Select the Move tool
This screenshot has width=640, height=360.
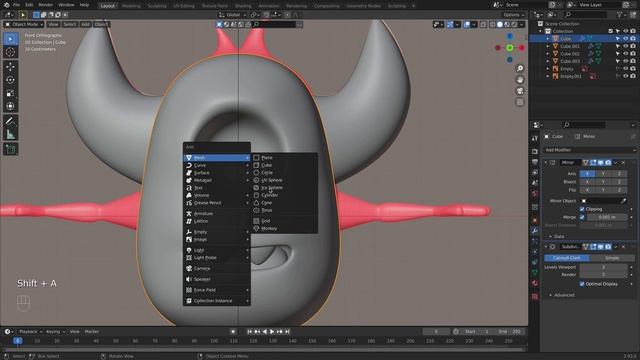tap(10, 67)
